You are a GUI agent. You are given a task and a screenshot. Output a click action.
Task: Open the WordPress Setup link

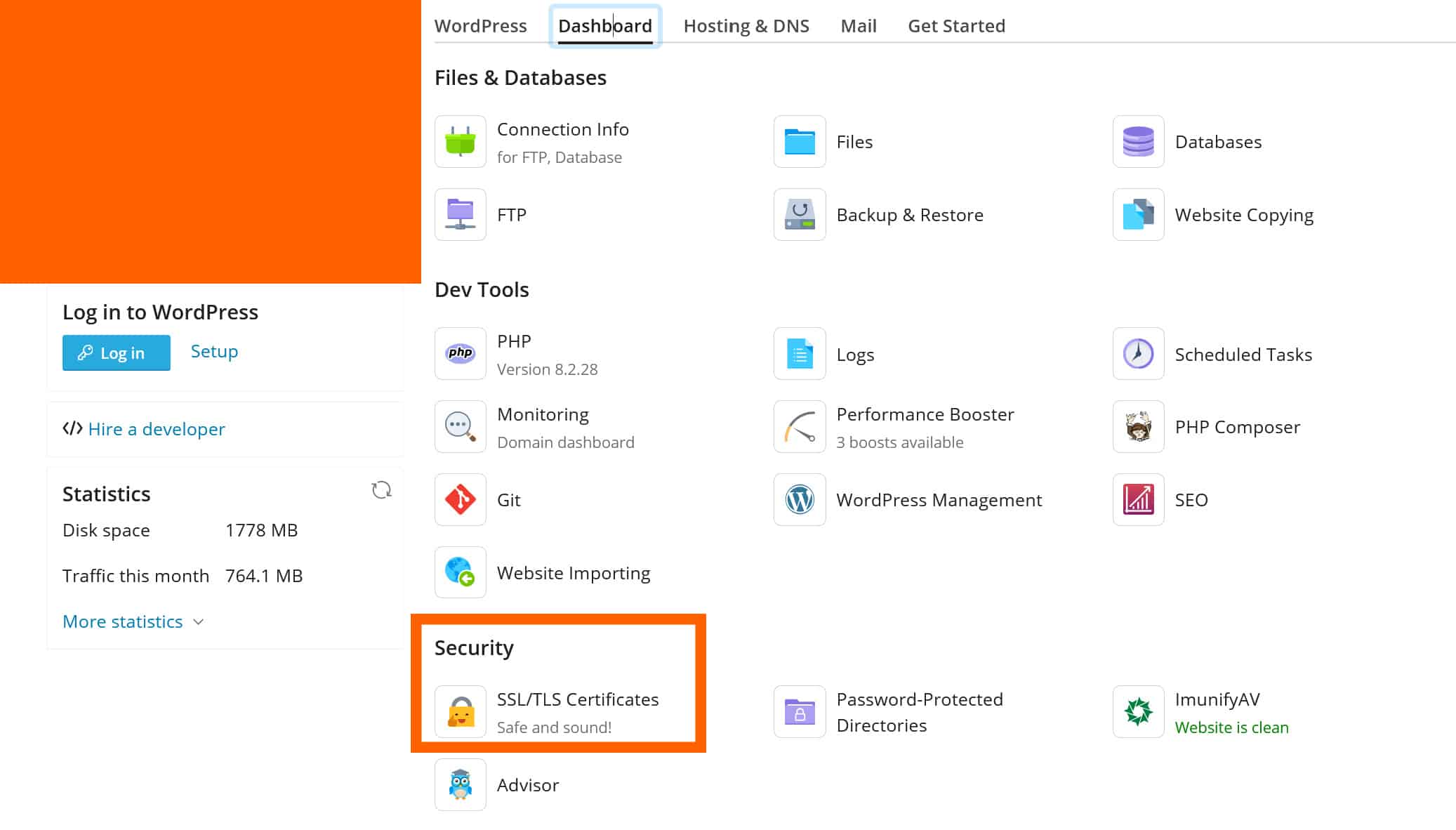[214, 351]
